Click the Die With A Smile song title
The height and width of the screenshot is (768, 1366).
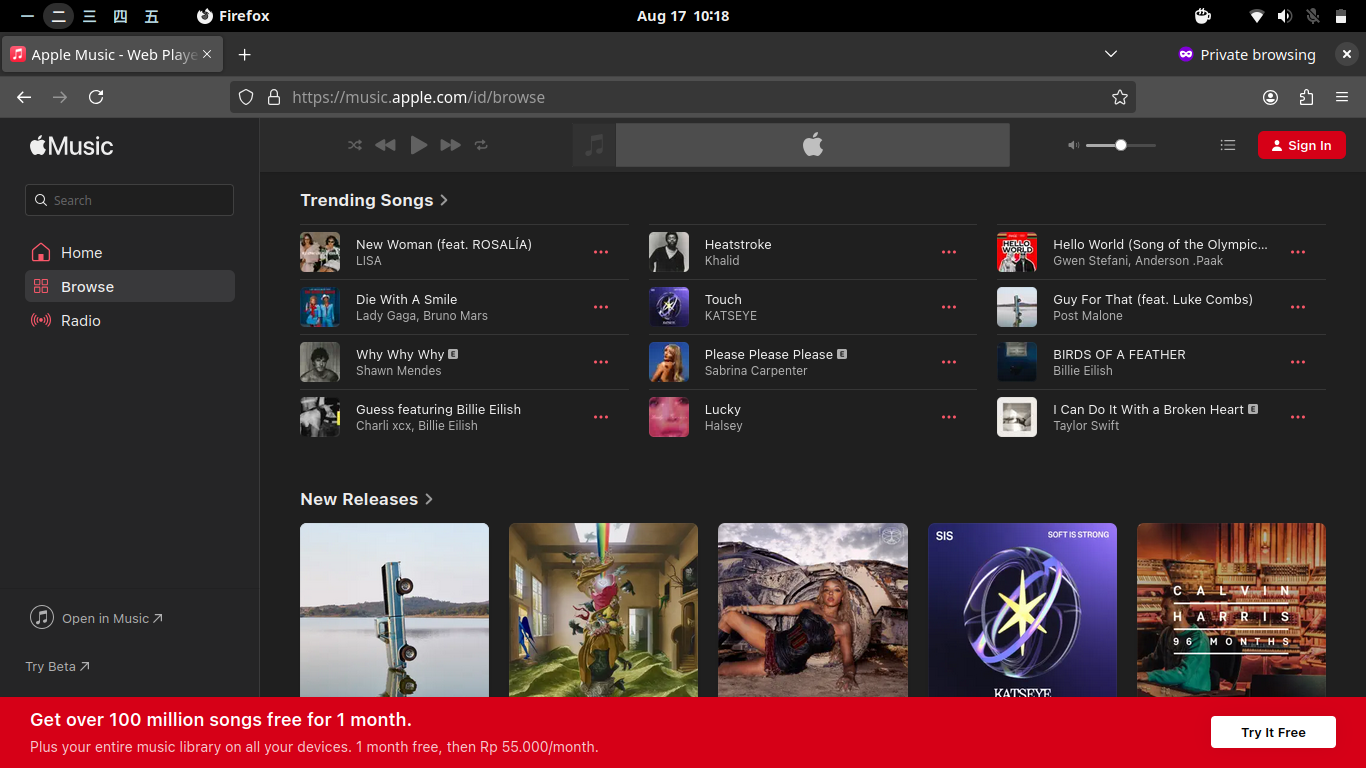coord(406,299)
